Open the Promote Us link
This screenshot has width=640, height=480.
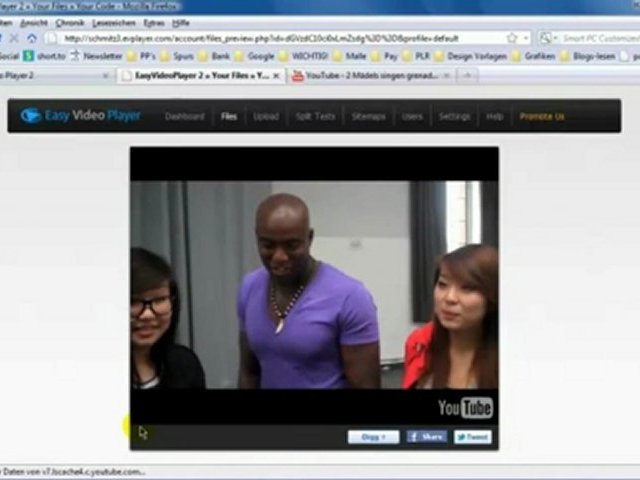[542, 116]
